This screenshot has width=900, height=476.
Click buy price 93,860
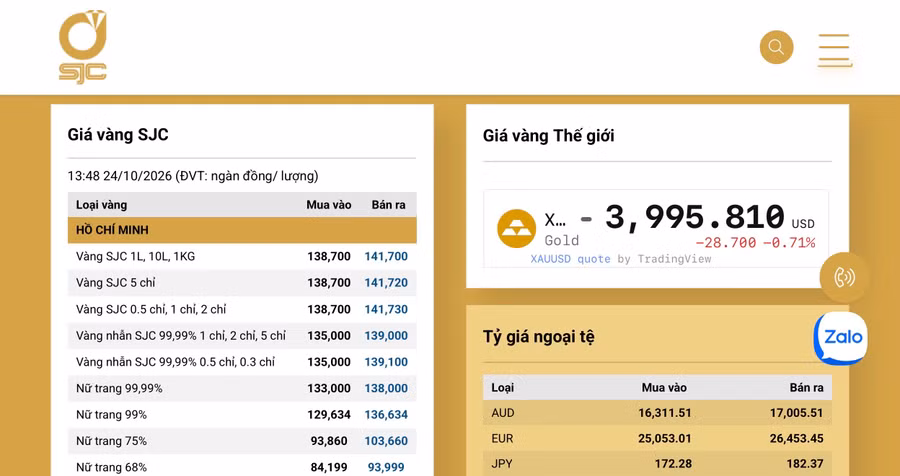click(x=329, y=442)
